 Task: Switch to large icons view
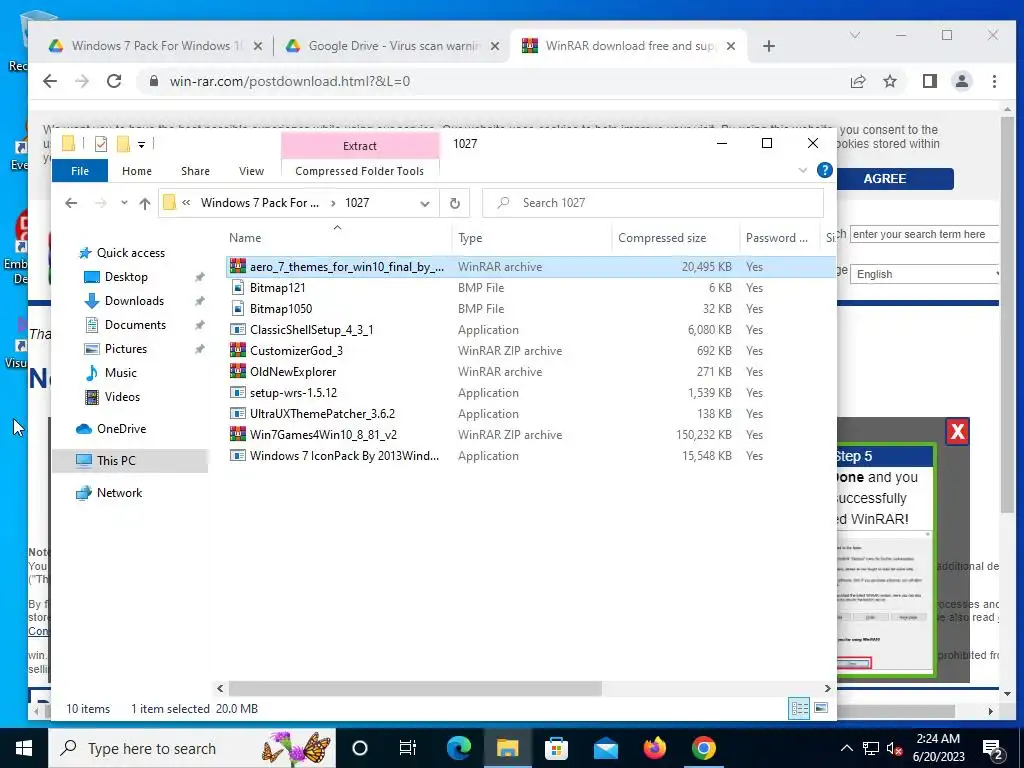[x=822, y=708]
